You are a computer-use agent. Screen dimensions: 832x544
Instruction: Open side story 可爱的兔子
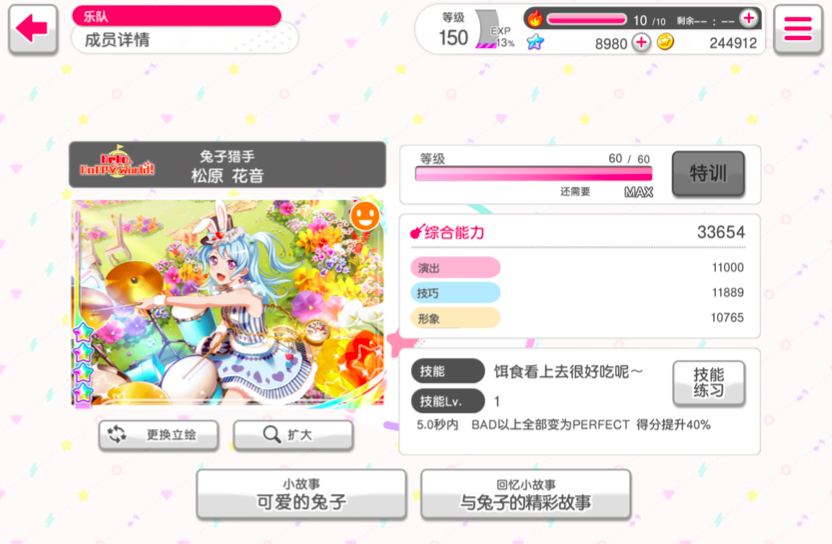301,494
